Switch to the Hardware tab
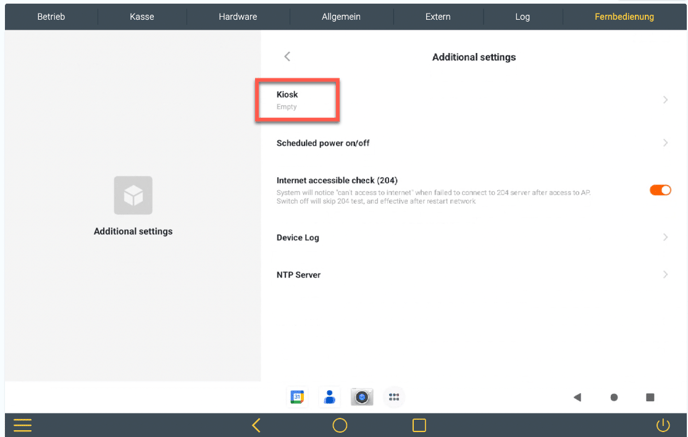 point(238,16)
